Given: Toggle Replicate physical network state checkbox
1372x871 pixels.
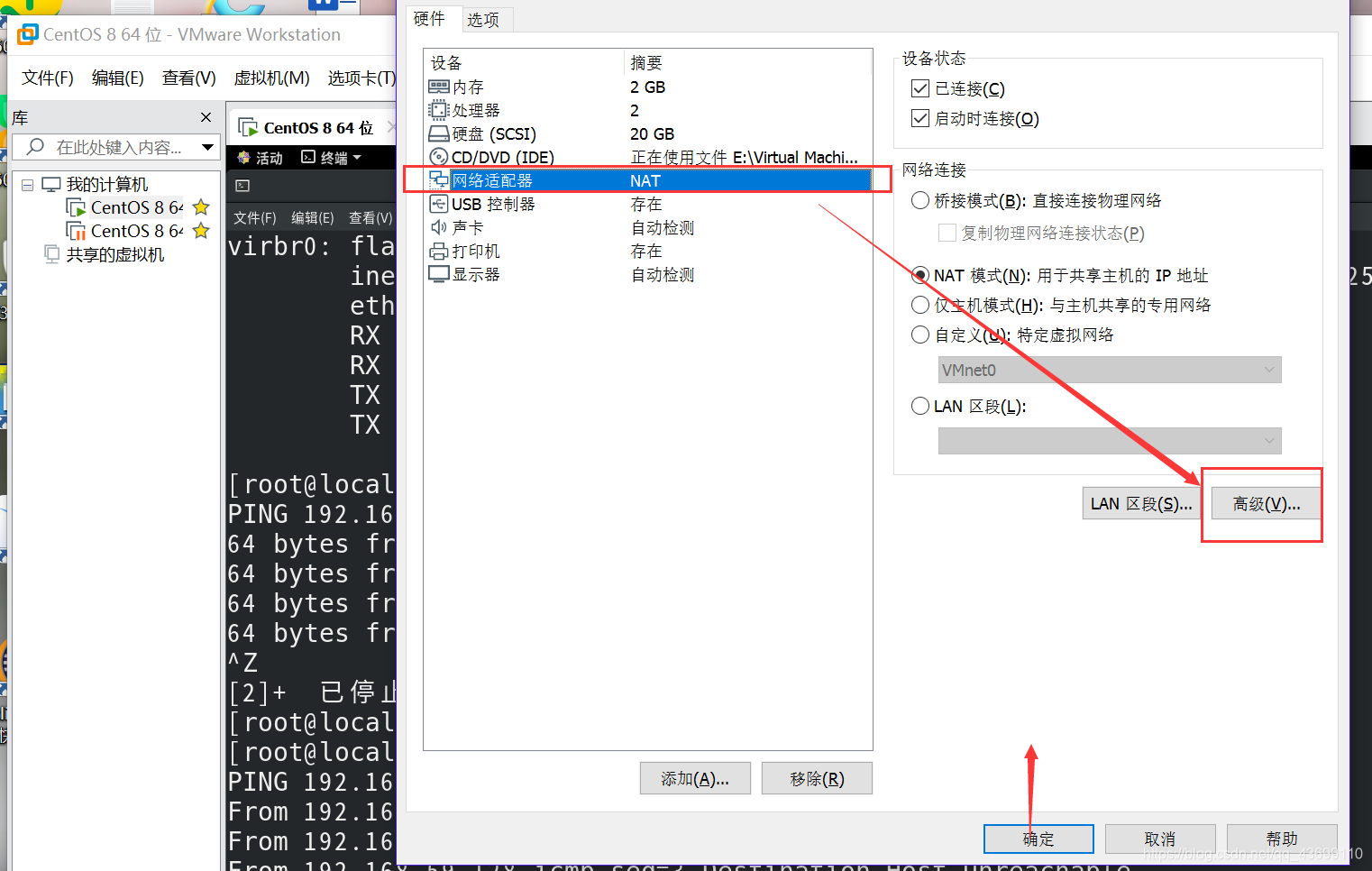Looking at the screenshot, I should pos(947,233).
